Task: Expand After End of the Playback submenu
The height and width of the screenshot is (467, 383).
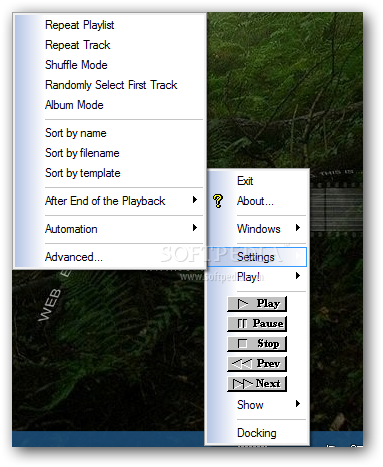Action: coord(109,201)
